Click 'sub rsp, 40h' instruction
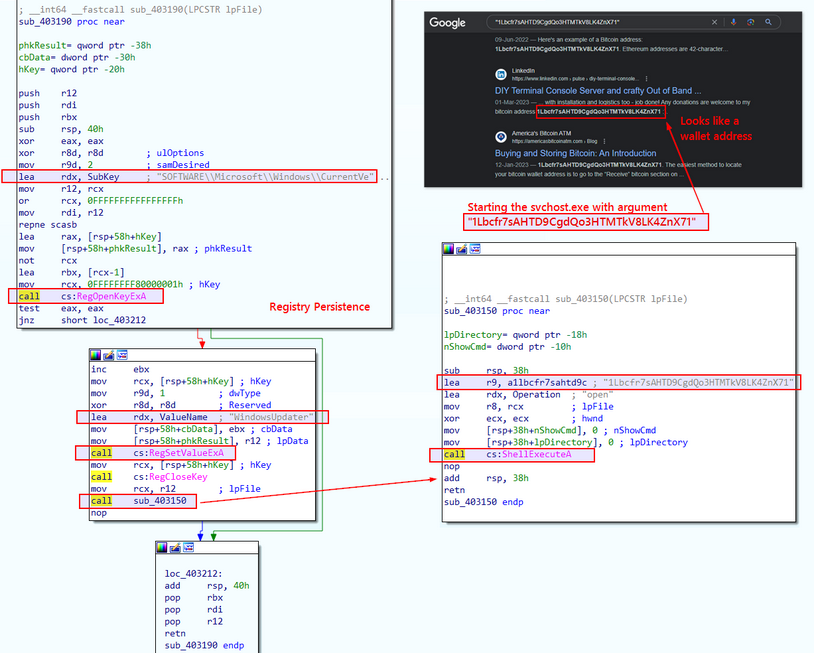The width and height of the screenshot is (814, 653). (x=61, y=129)
